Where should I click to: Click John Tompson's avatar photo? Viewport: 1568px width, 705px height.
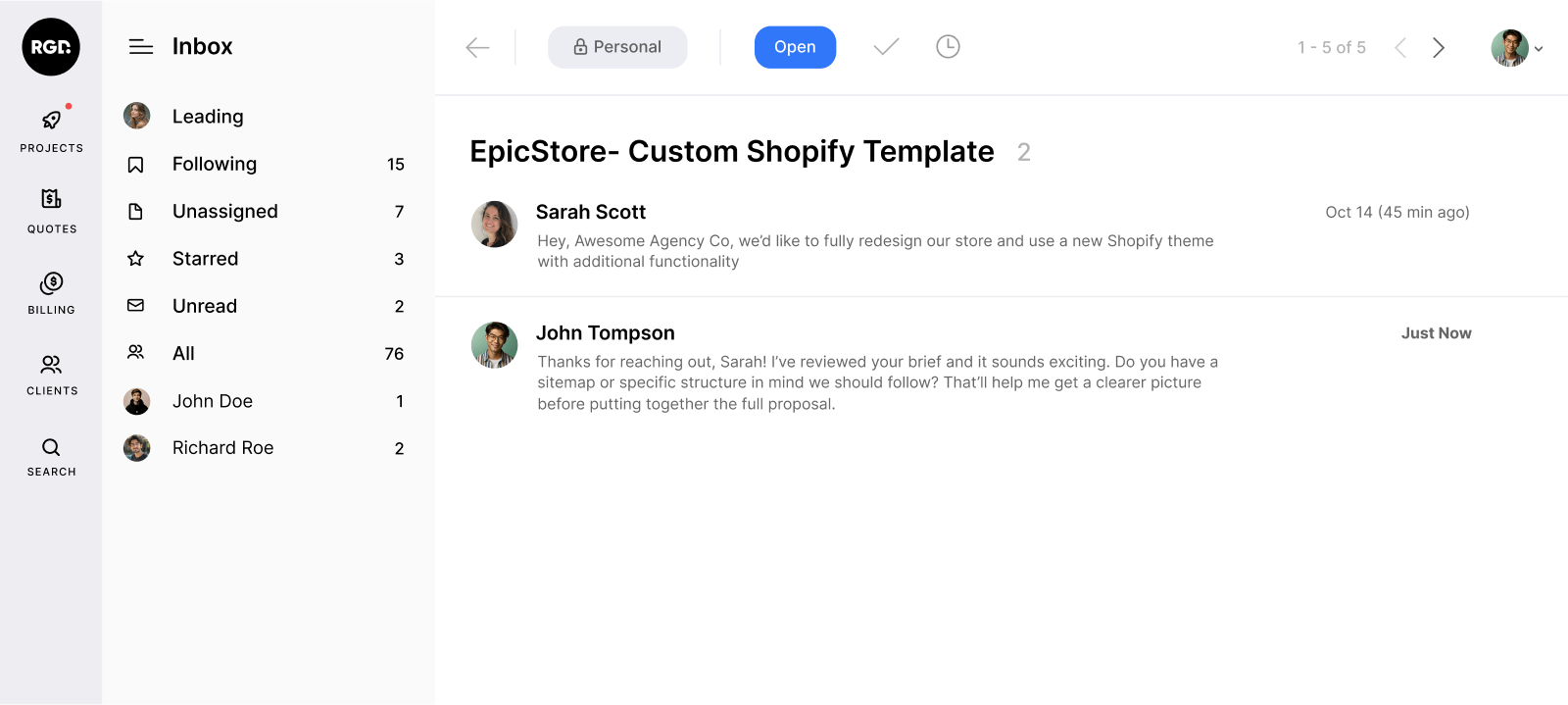494,345
